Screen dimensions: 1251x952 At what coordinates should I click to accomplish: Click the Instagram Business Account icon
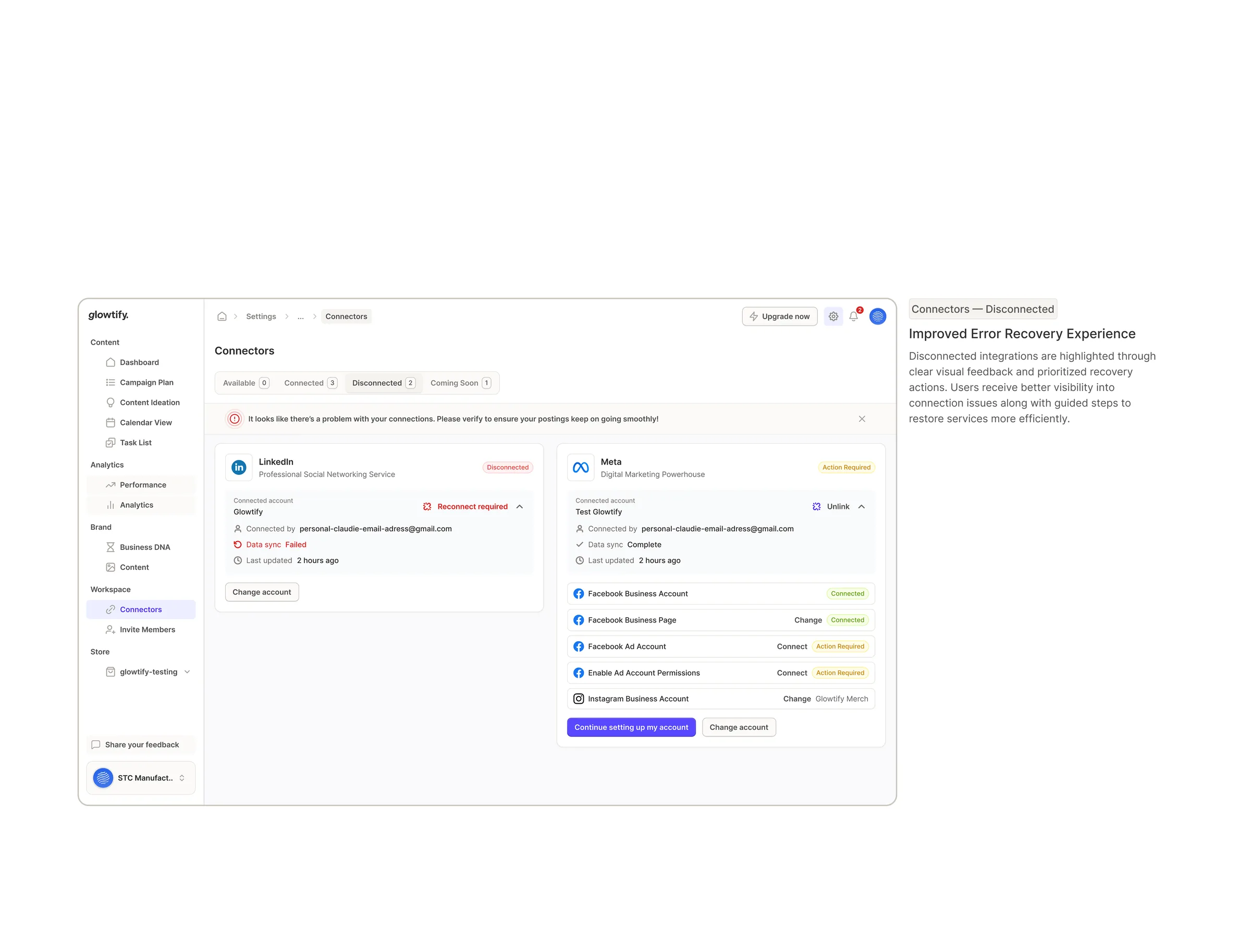click(x=579, y=699)
